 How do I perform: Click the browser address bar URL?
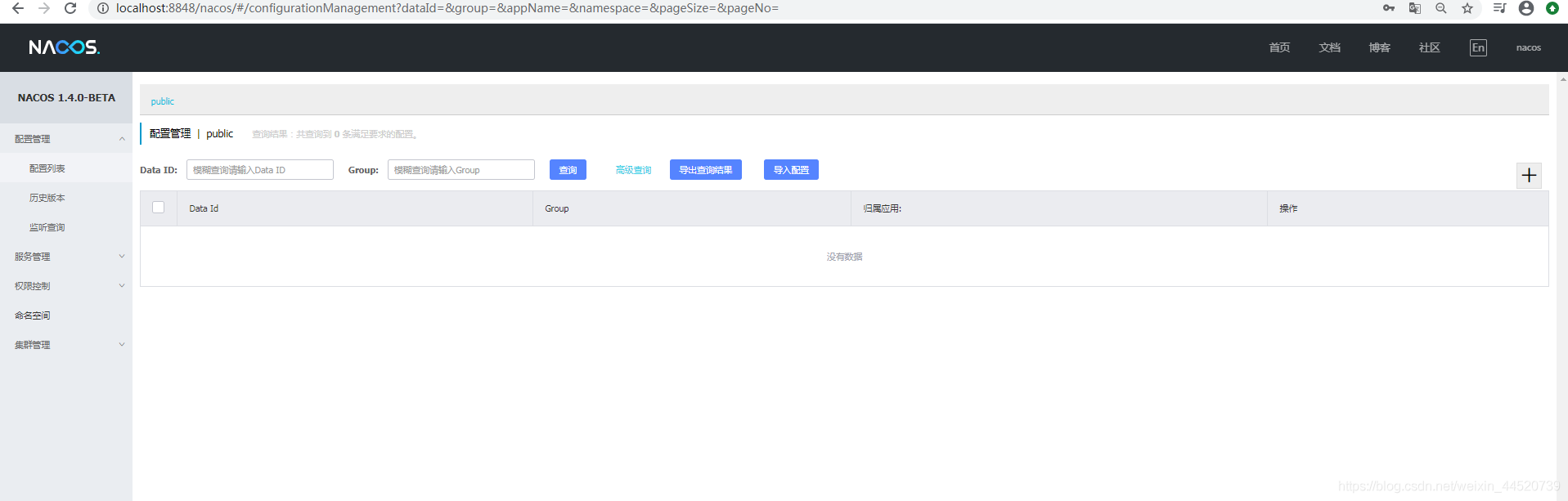[x=447, y=8]
